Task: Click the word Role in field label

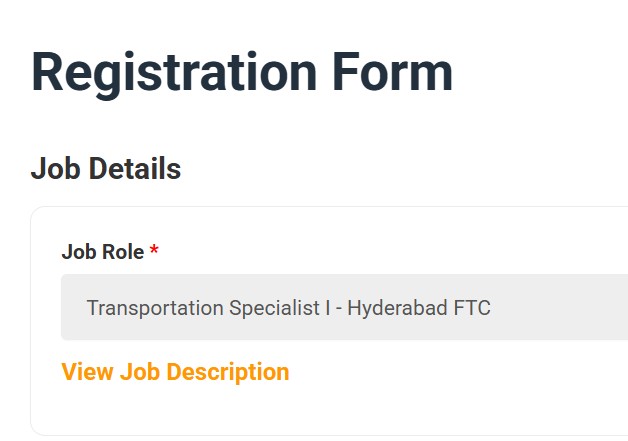Action: coord(122,252)
